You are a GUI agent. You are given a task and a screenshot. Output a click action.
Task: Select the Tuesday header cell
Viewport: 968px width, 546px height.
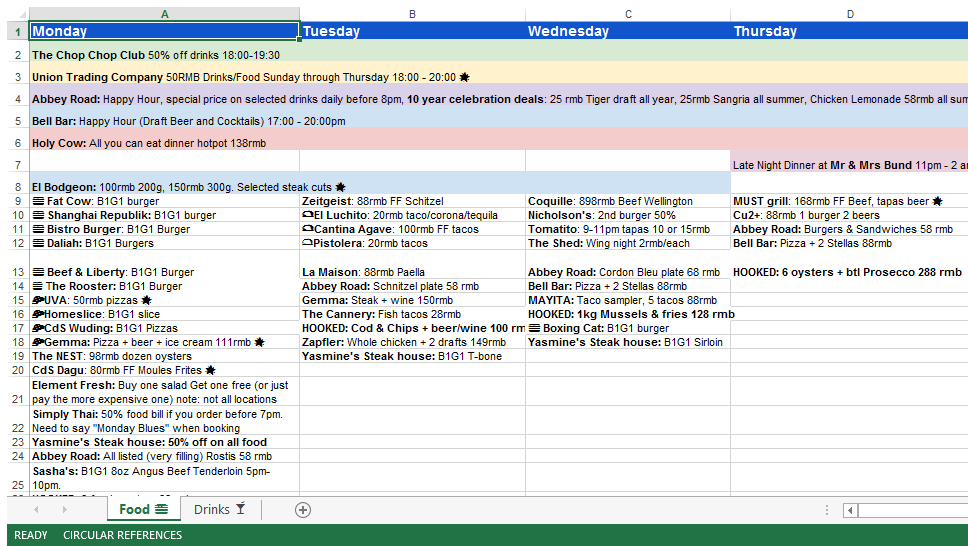(x=412, y=31)
